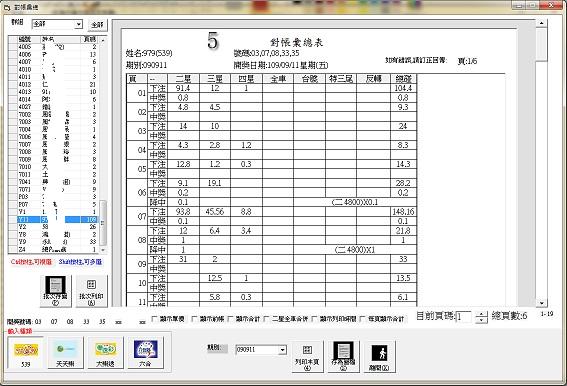Enable the first display checkbox (顯示單價)
Image resolution: width=567 pixels, height=386 pixels.
click(x=154, y=319)
